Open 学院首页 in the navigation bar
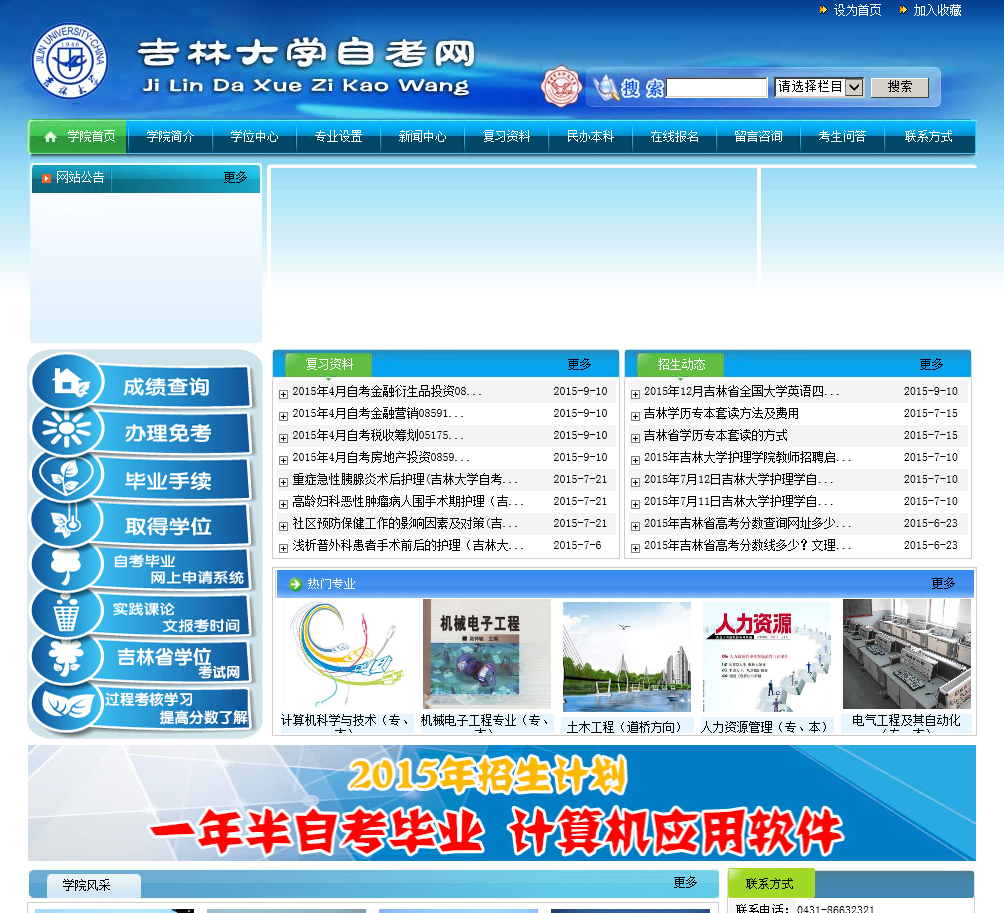Screen dimensions: 1004x913 (x=77, y=136)
